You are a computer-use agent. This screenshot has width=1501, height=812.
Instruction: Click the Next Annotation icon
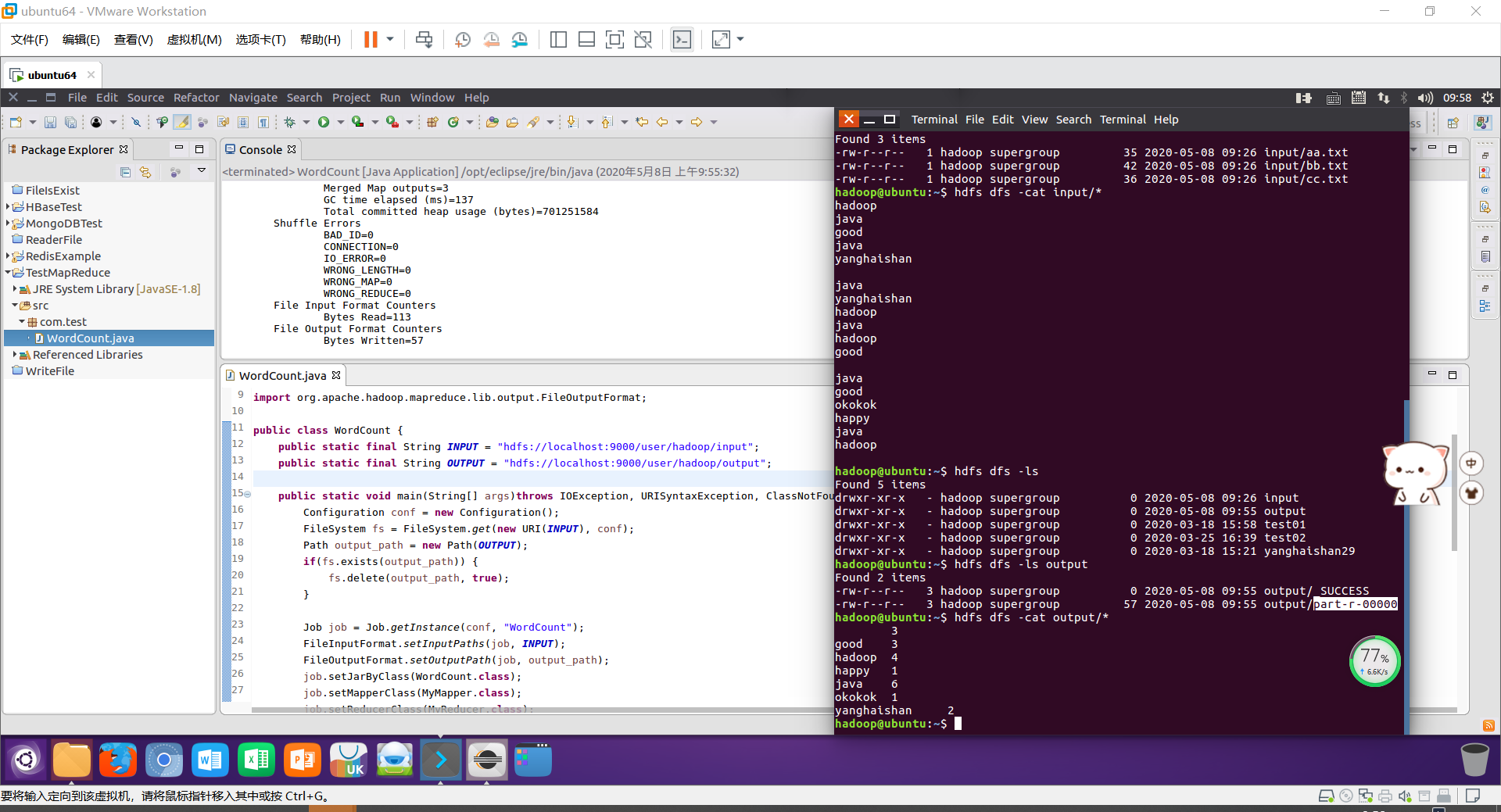(x=572, y=122)
